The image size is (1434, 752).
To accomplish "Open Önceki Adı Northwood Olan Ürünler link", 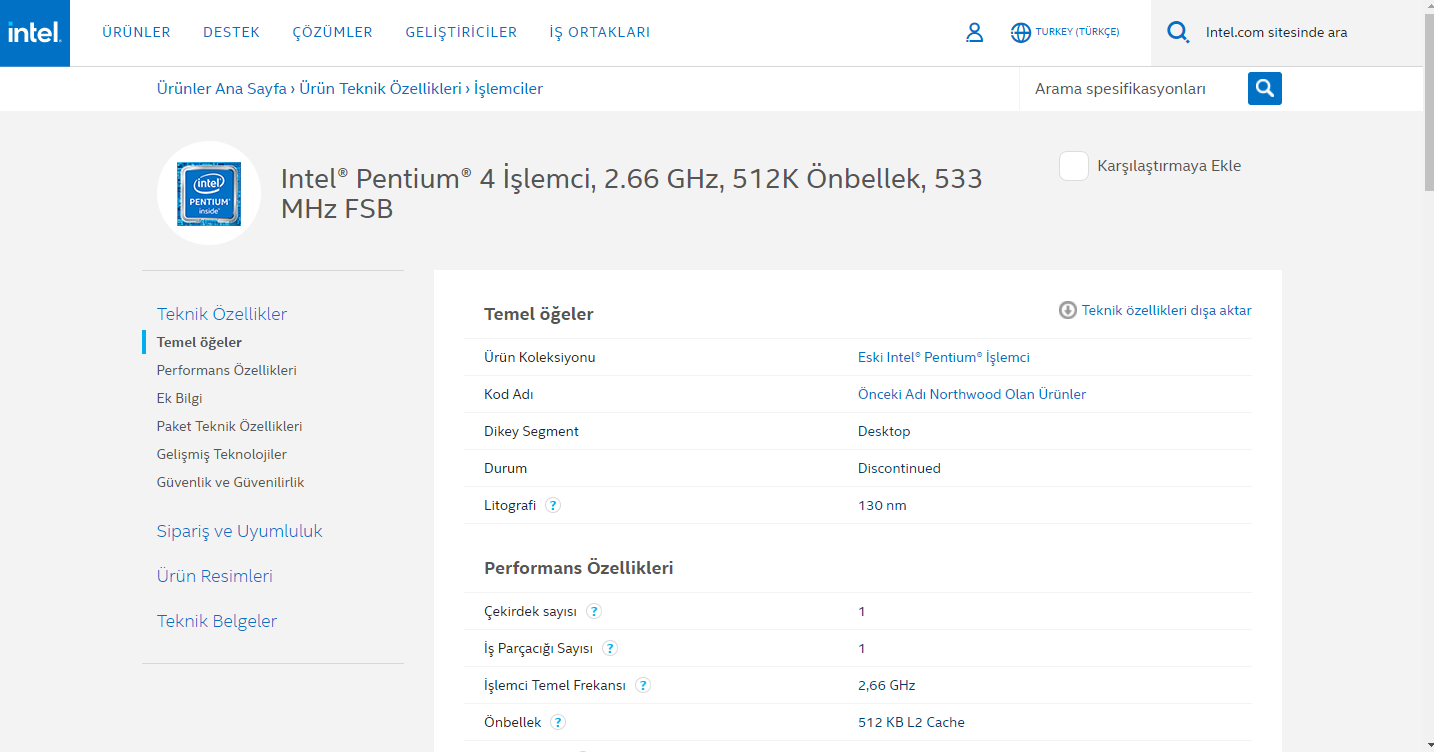I will 971,394.
